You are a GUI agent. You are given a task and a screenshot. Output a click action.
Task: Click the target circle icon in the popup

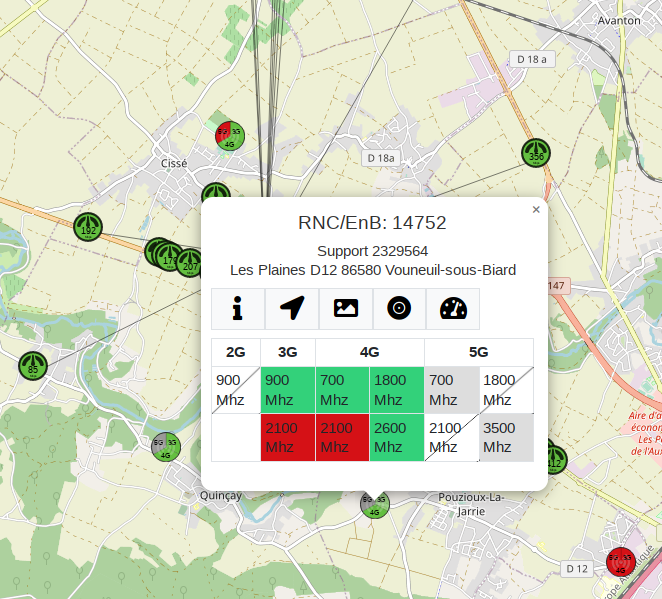[399, 309]
